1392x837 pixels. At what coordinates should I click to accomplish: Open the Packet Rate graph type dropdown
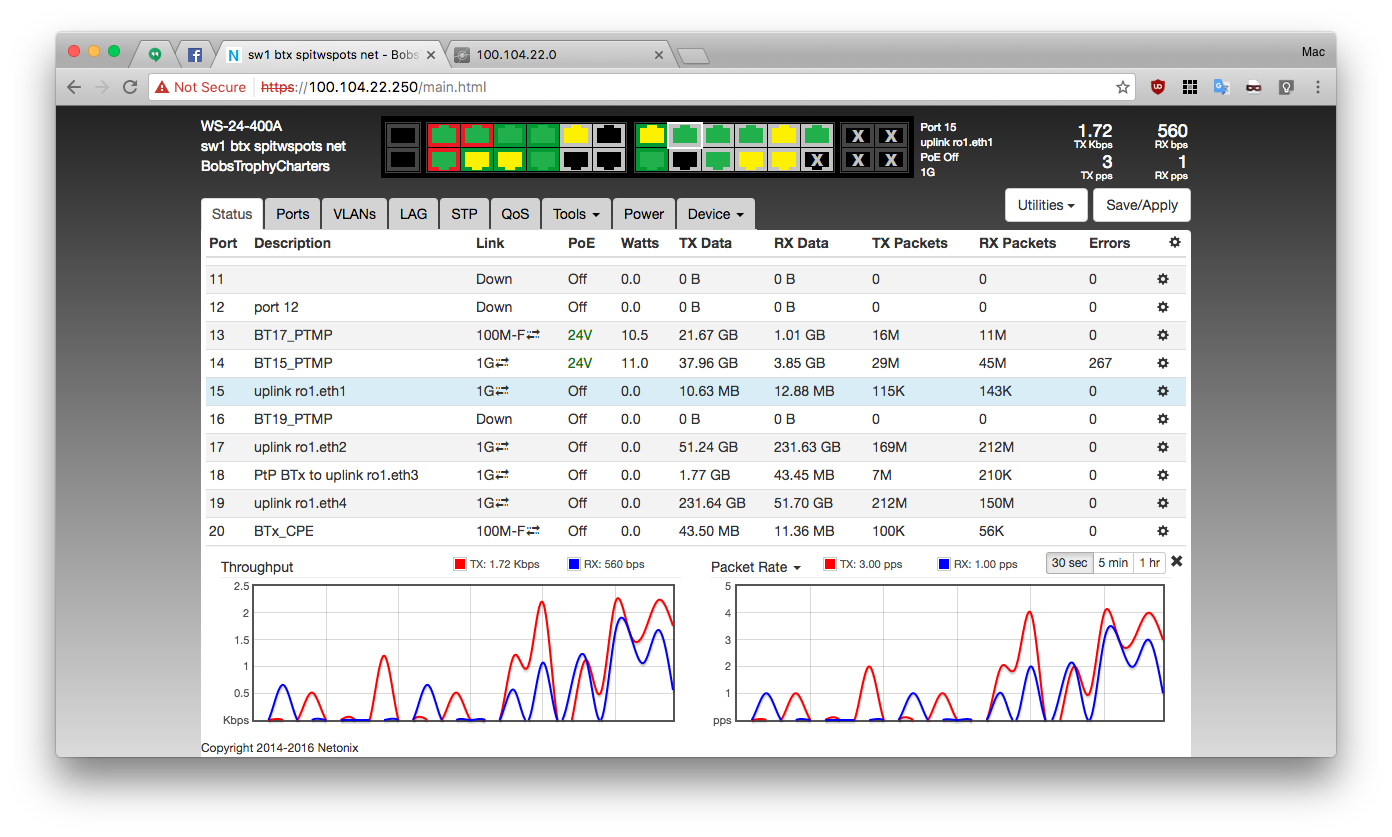[x=756, y=567]
